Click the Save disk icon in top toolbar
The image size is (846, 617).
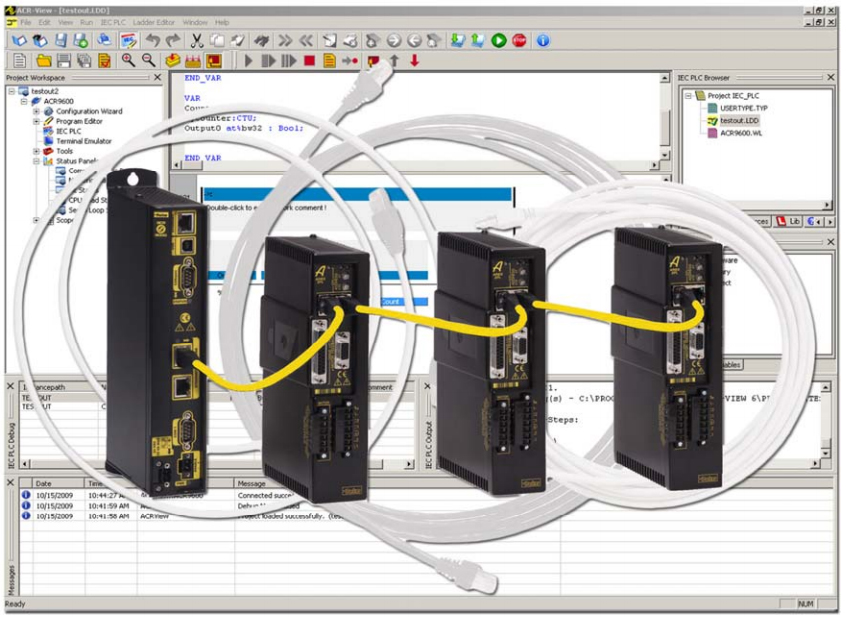[61, 40]
